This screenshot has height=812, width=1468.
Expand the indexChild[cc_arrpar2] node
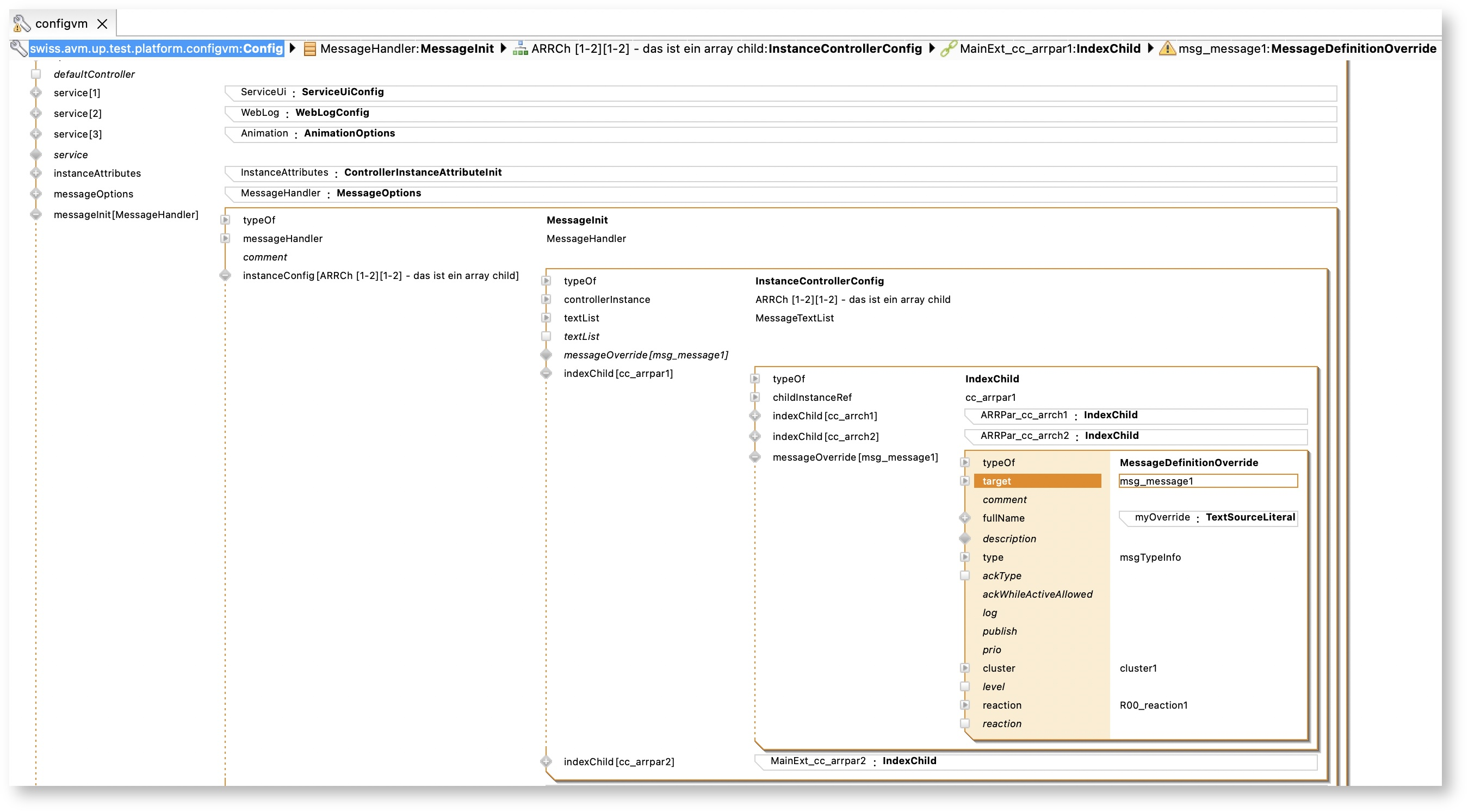pyautogui.click(x=546, y=761)
